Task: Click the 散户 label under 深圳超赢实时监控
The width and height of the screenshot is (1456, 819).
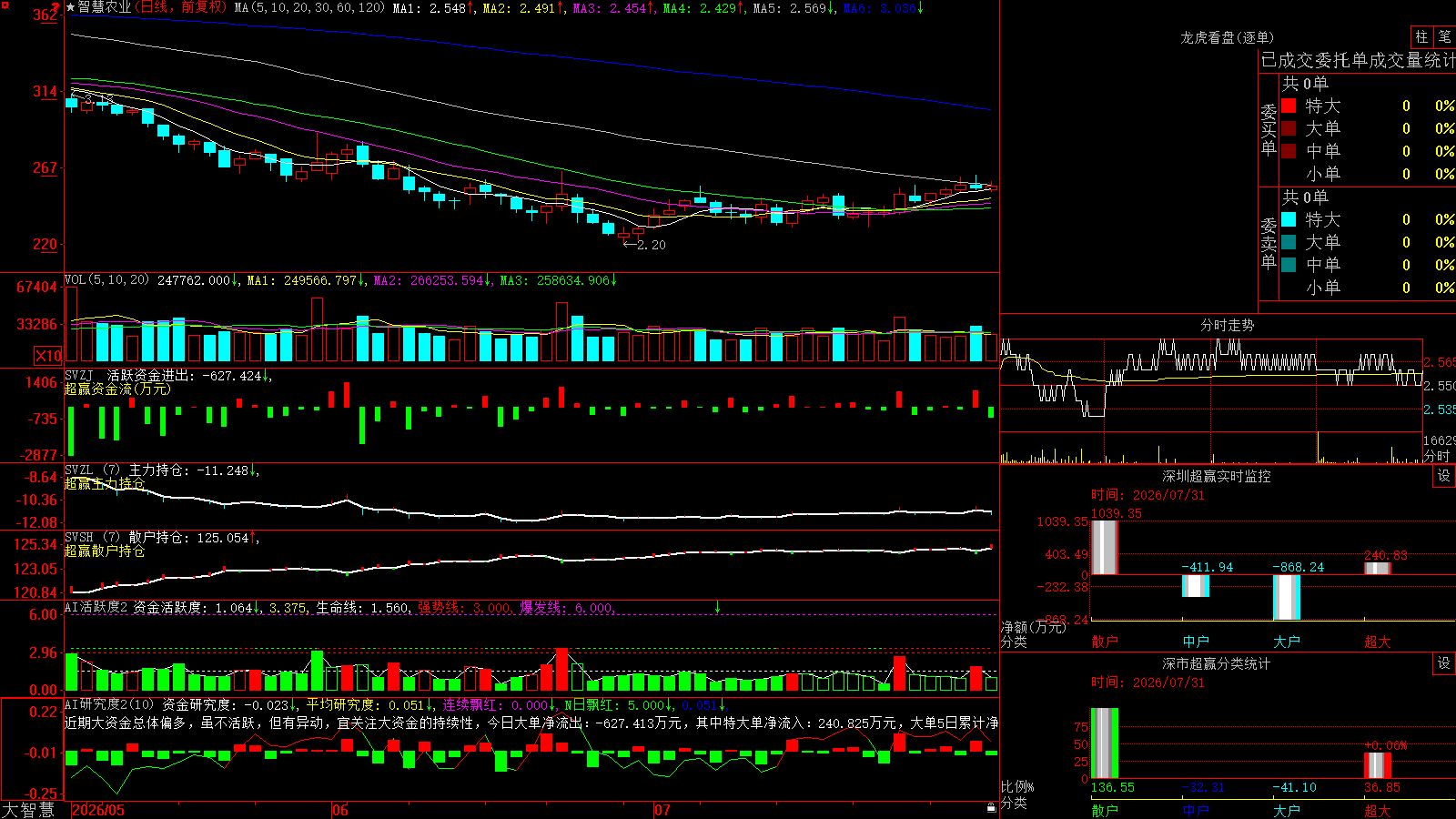Action: (1105, 642)
